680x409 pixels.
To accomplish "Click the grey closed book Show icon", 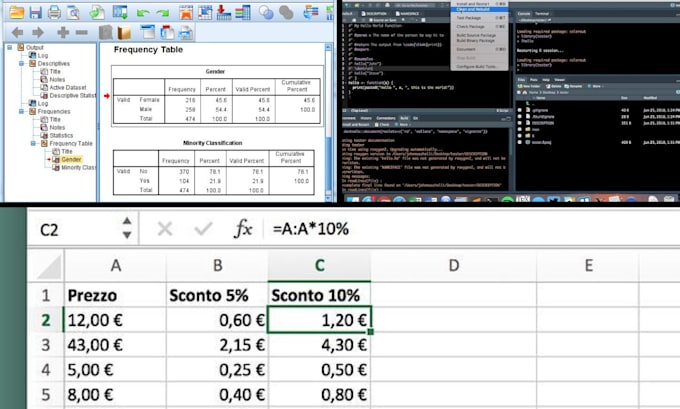I will point(105,32).
